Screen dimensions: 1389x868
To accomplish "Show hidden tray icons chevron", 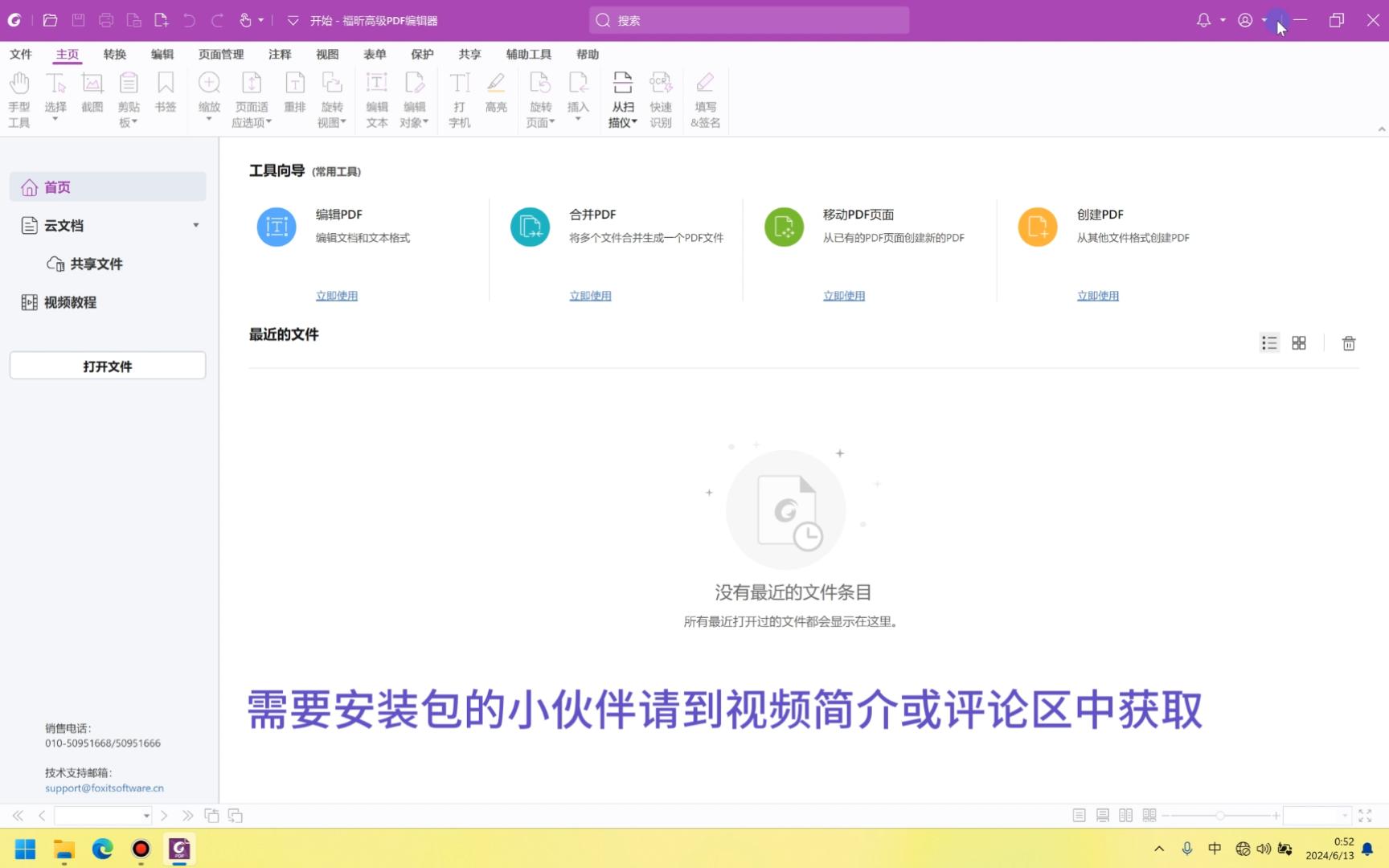I will coord(1159,849).
